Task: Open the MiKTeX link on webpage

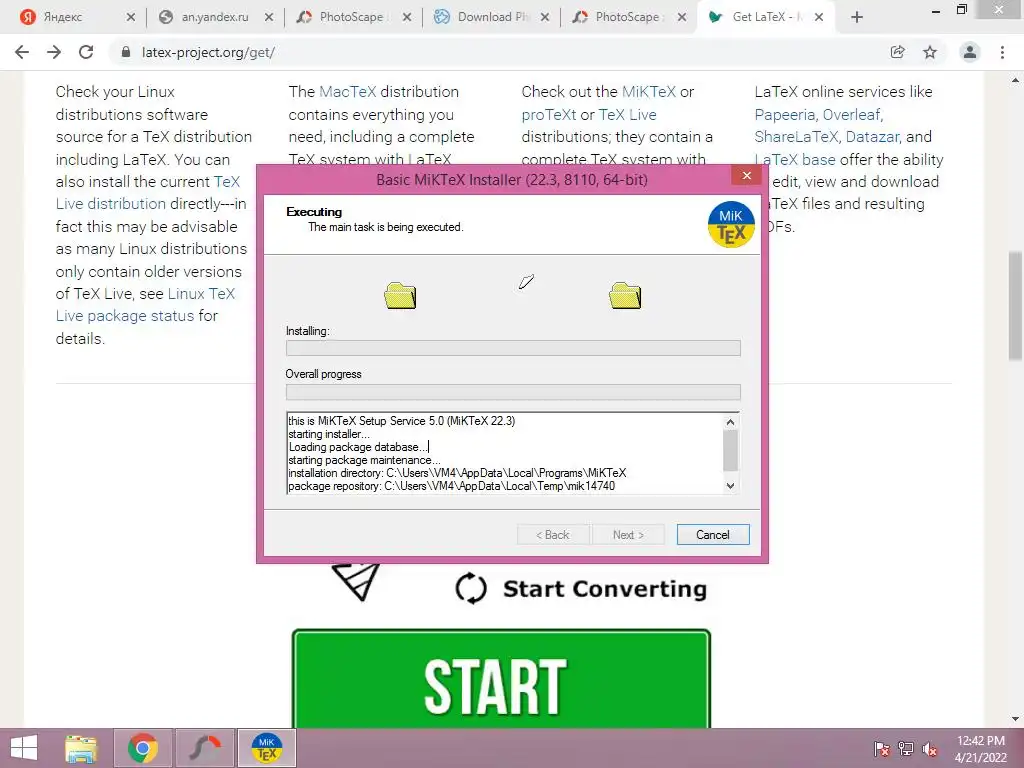Action: click(x=649, y=91)
